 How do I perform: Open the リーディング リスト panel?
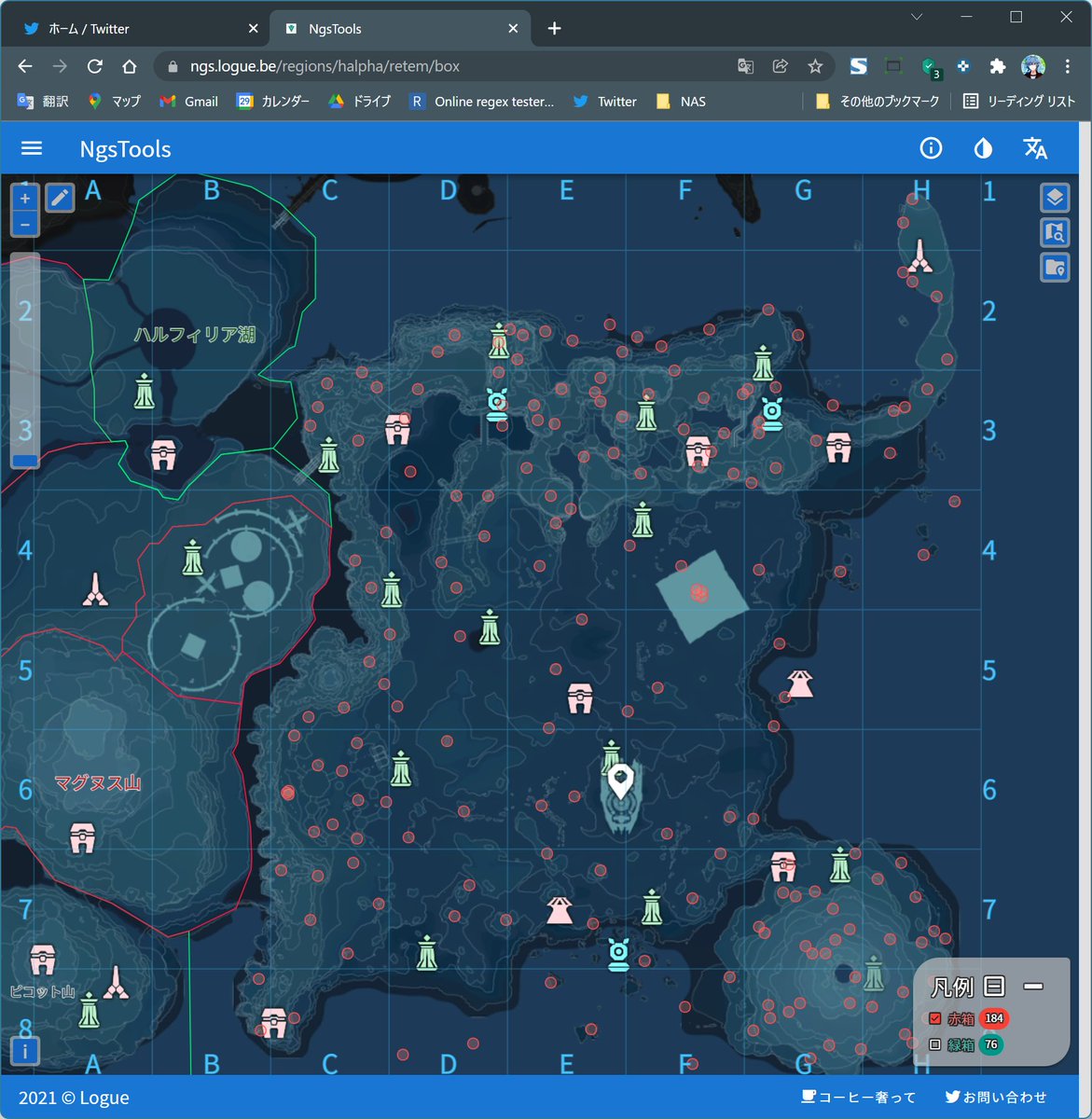pyautogui.click(x=1019, y=102)
